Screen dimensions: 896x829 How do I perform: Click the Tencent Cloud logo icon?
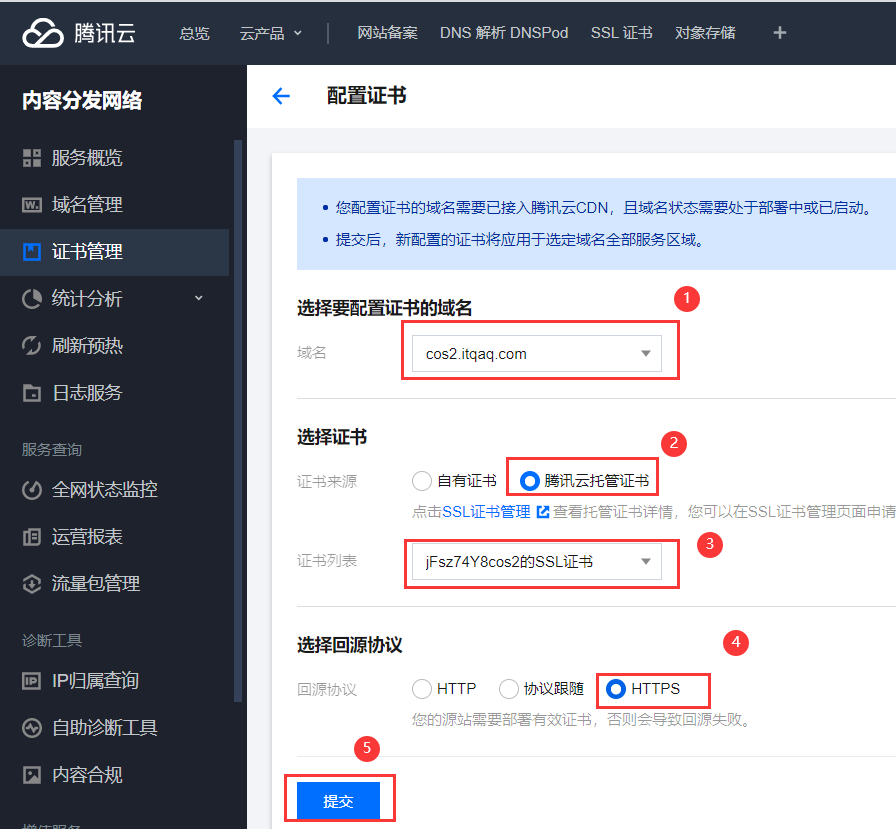coord(43,33)
